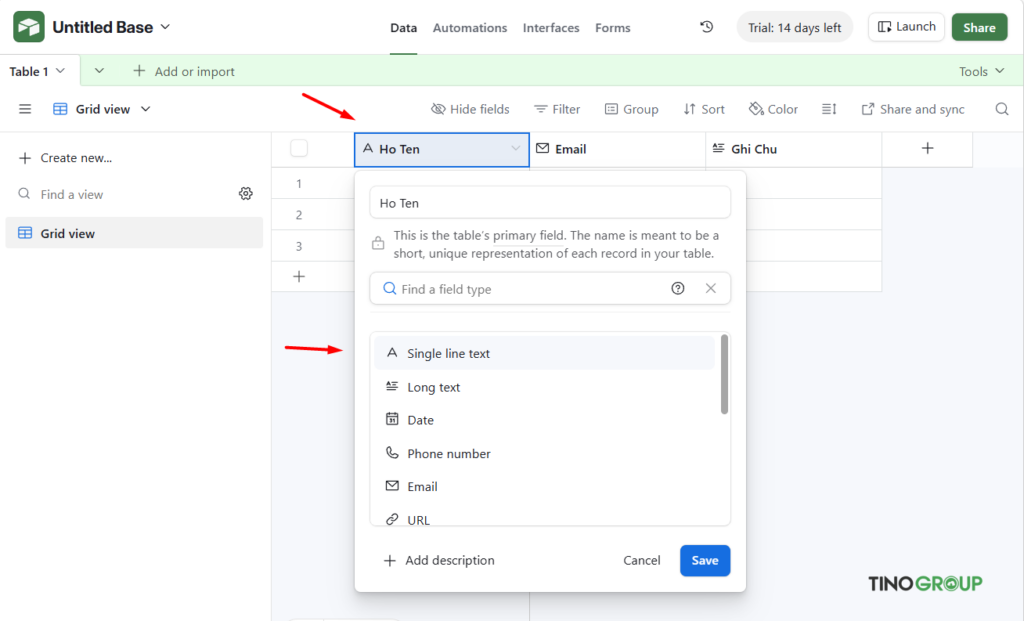Image resolution: width=1024 pixels, height=621 pixels.
Task: Open base history via the clock icon
Action: (x=706, y=27)
